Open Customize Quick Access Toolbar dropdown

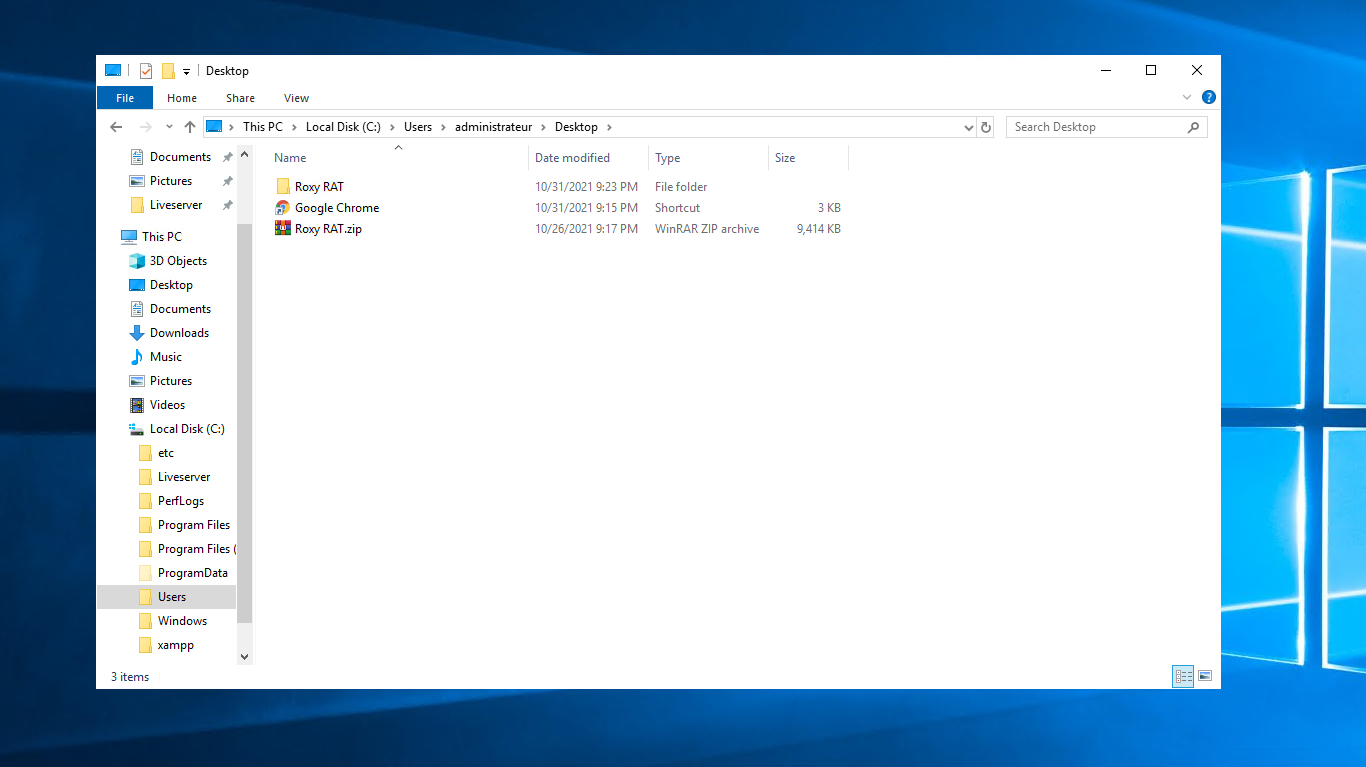(186, 72)
